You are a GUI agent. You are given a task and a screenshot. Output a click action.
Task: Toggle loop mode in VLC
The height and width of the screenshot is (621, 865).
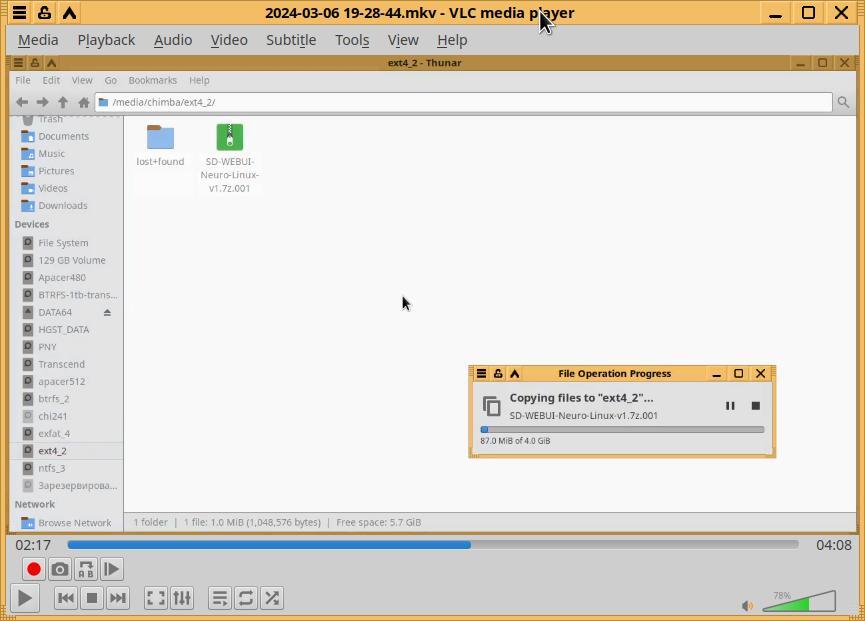(x=245, y=598)
